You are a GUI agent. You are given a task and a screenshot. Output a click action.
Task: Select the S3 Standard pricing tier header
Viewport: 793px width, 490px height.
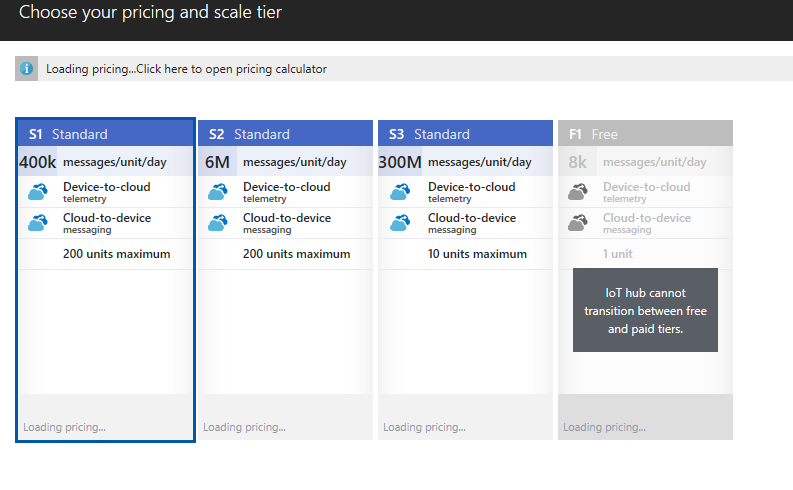tap(465, 134)
